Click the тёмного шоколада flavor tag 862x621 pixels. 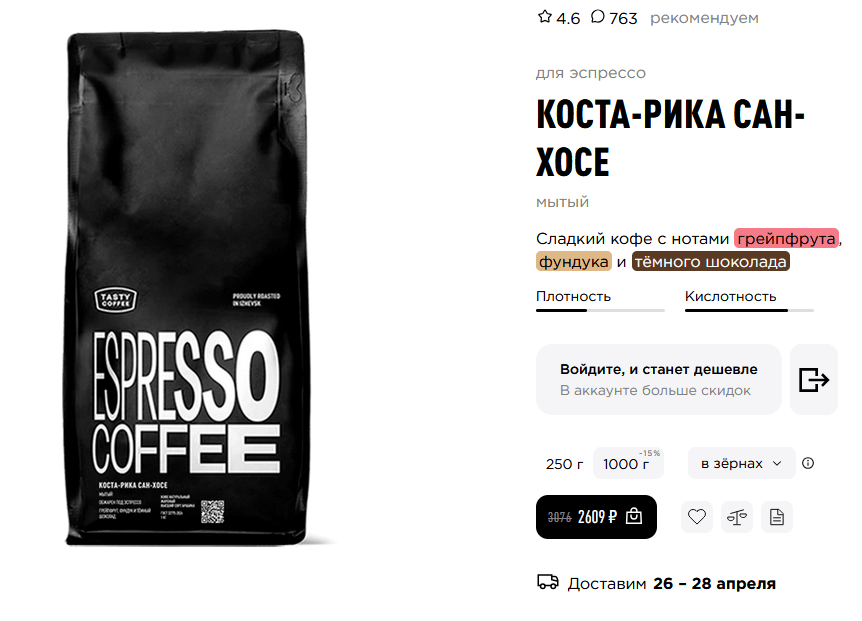pos(710,262)
